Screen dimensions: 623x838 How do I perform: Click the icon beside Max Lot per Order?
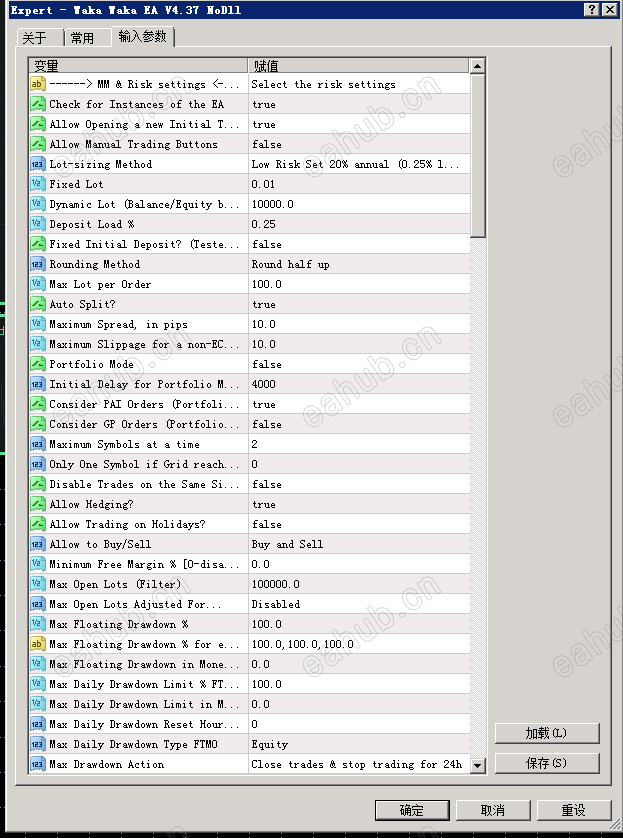37,284
